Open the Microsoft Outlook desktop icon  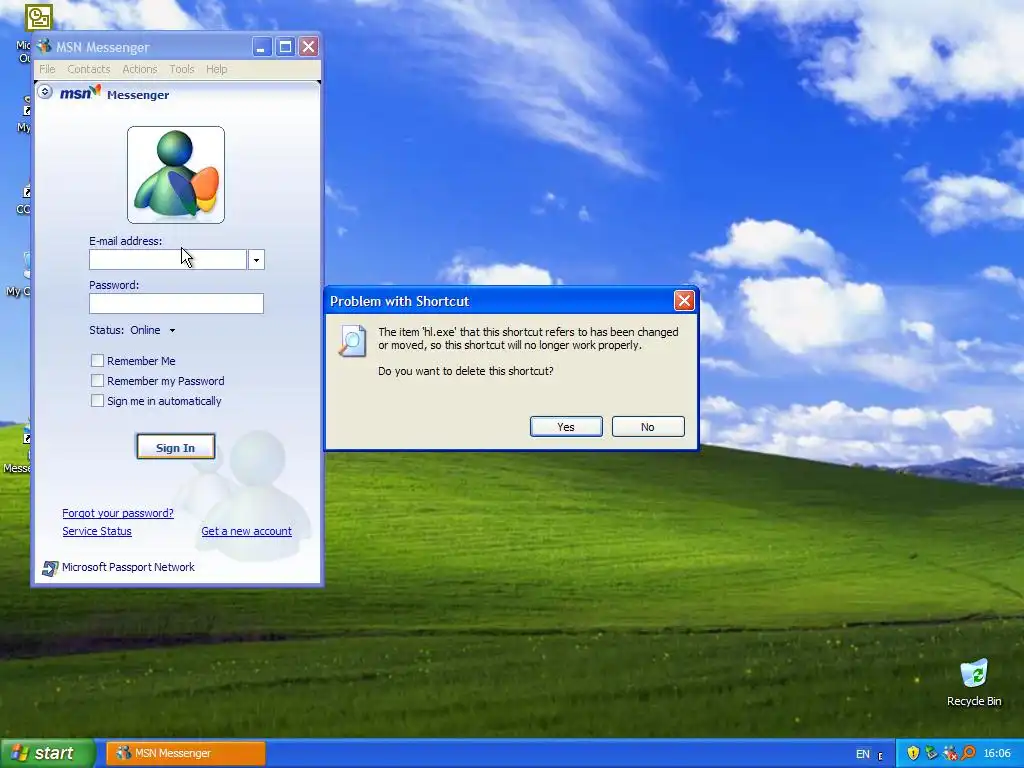pyautogui.click(x=38, y=18)
